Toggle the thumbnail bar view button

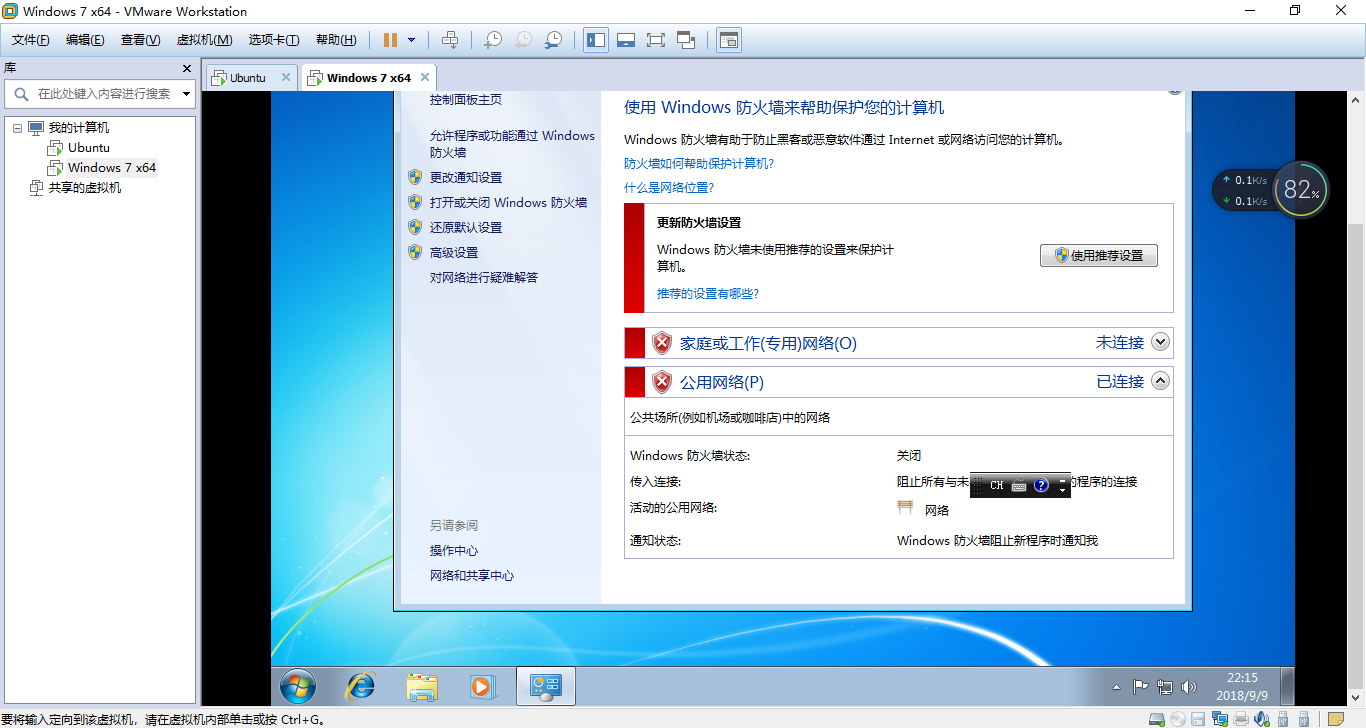click(626, 40)
